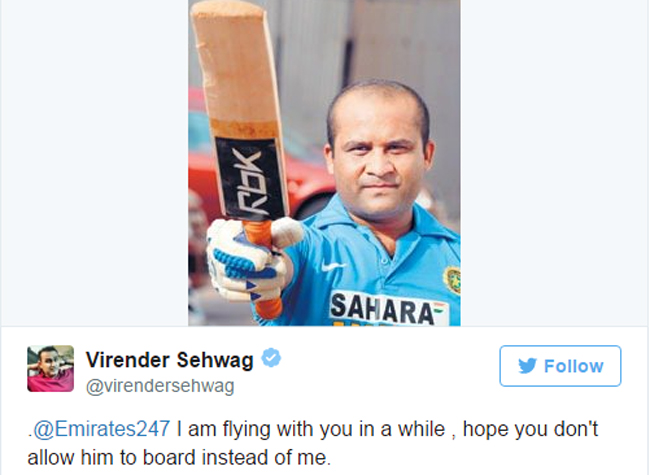Viewport: 650px width, 475px height.
Task: Click the SAHARA sponsor text on jersey
Action: [x=384, y=309]
